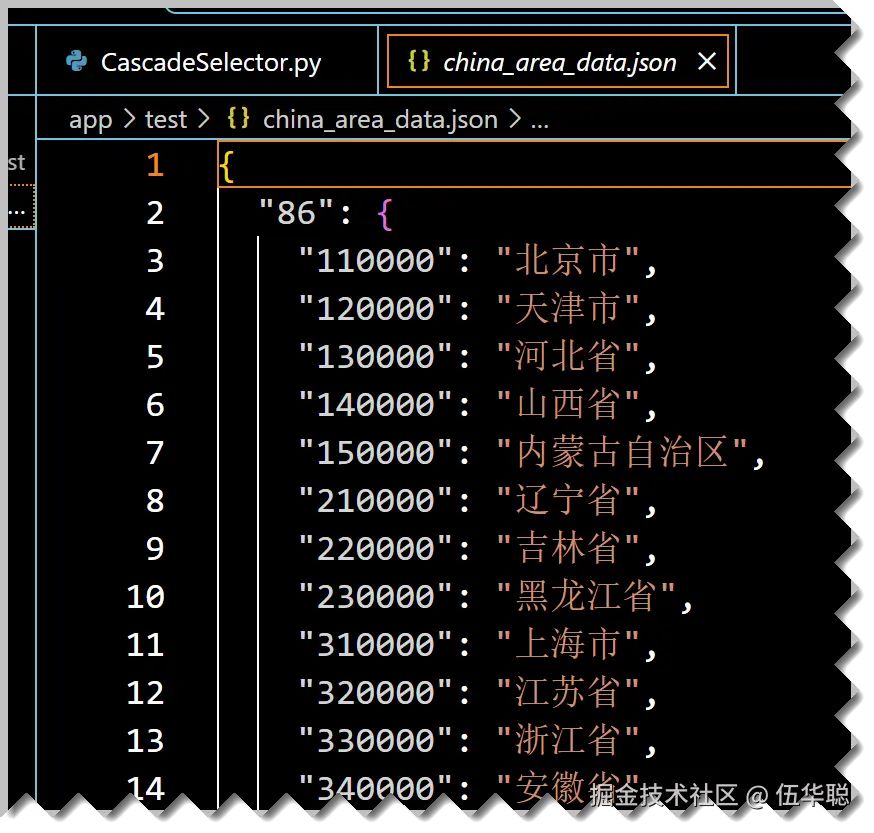The width and height of the screenshot is (874, 833).
Task: Click the "220000" key
Action: click(375, 548)
